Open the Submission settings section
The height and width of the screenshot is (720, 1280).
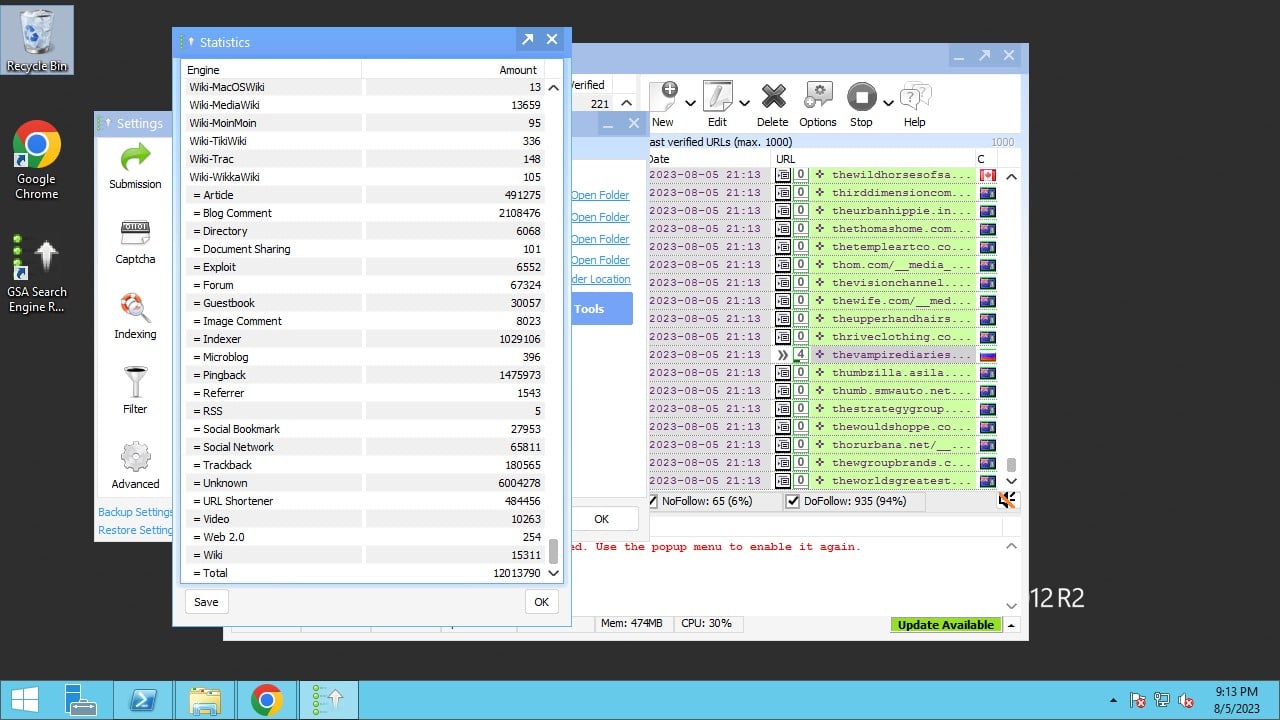point(135,165)
